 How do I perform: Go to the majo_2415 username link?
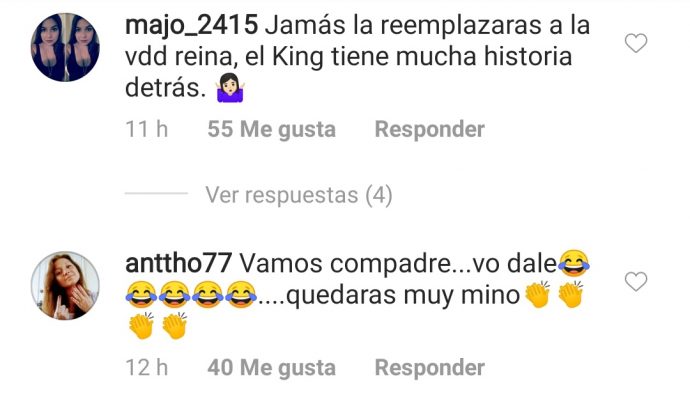(191, 25)
